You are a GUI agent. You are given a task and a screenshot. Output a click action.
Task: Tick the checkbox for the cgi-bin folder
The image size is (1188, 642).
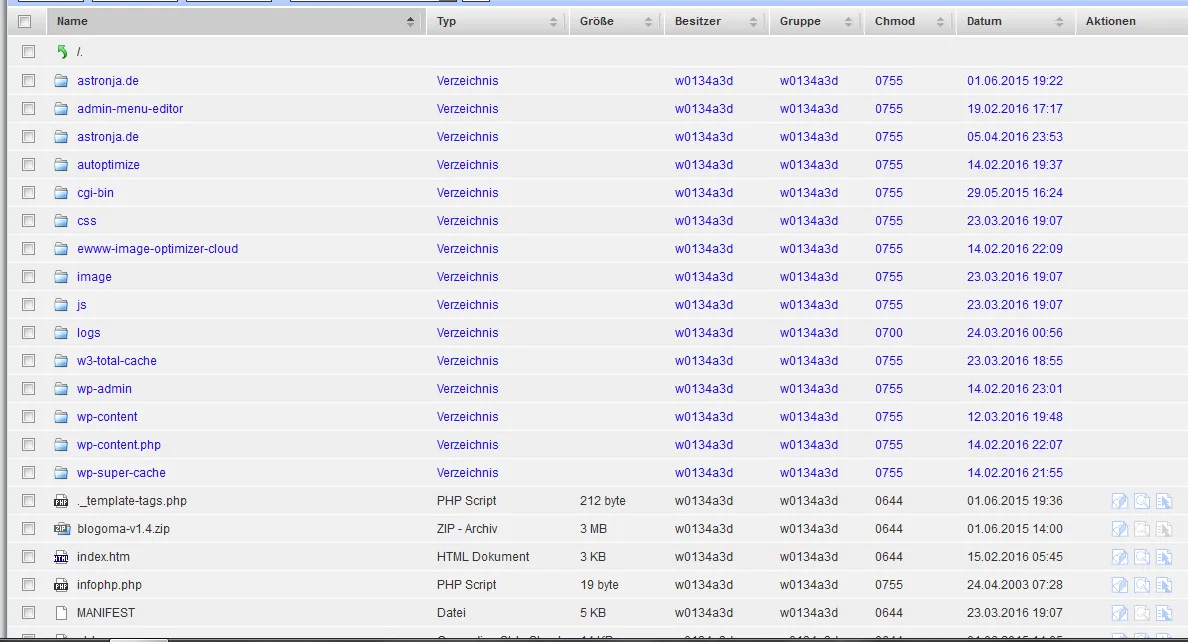click(29, 193)
